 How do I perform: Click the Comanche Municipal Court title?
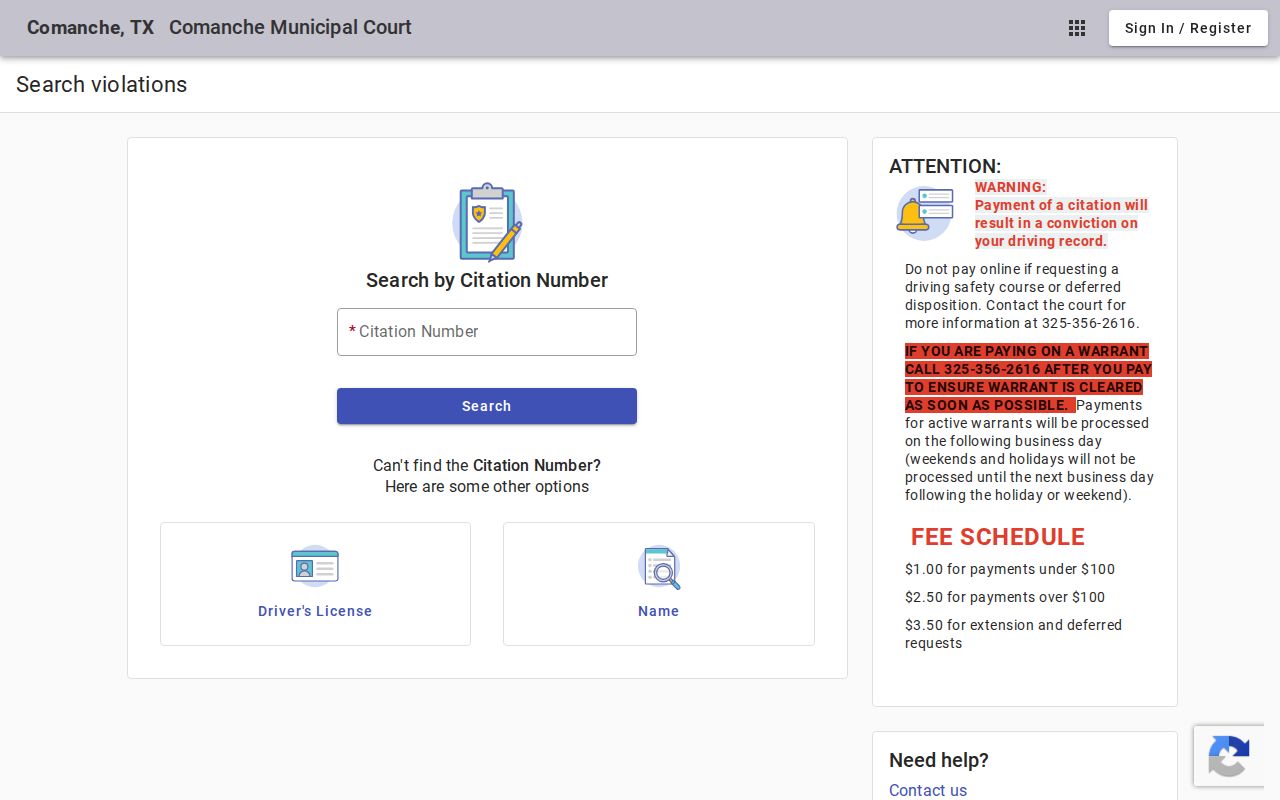290,28
